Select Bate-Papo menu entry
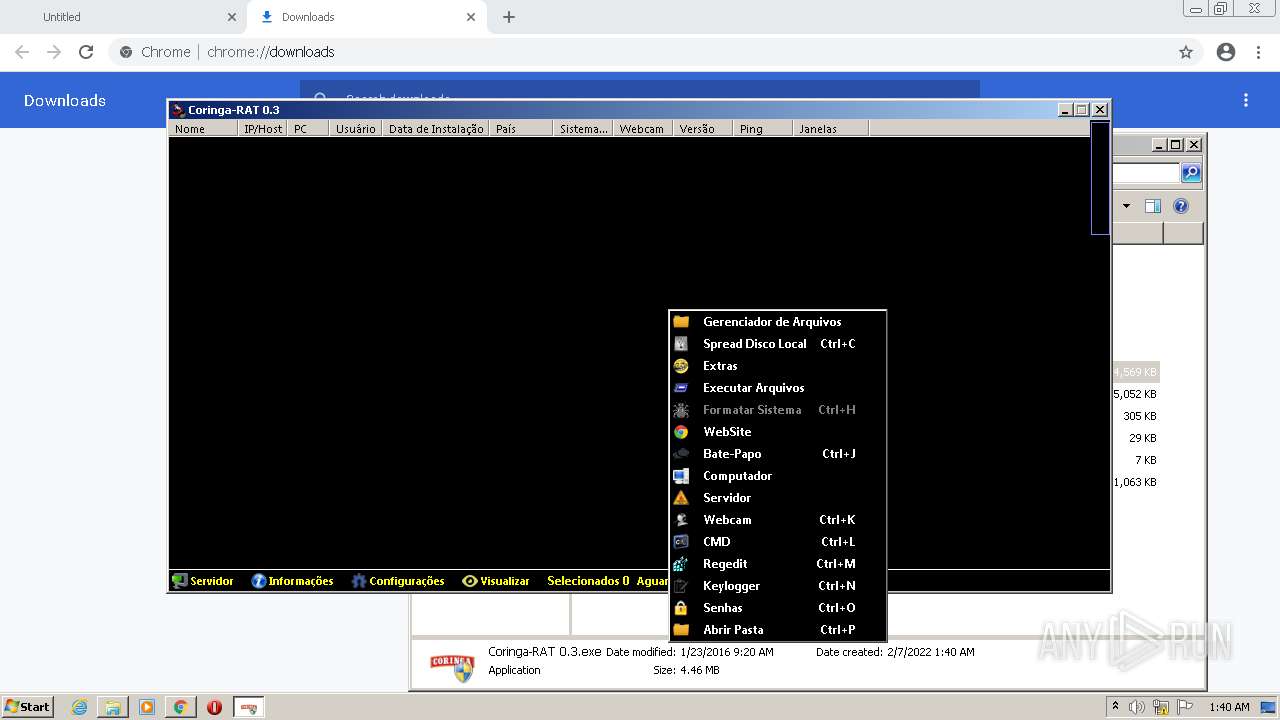 coord(777,454)
